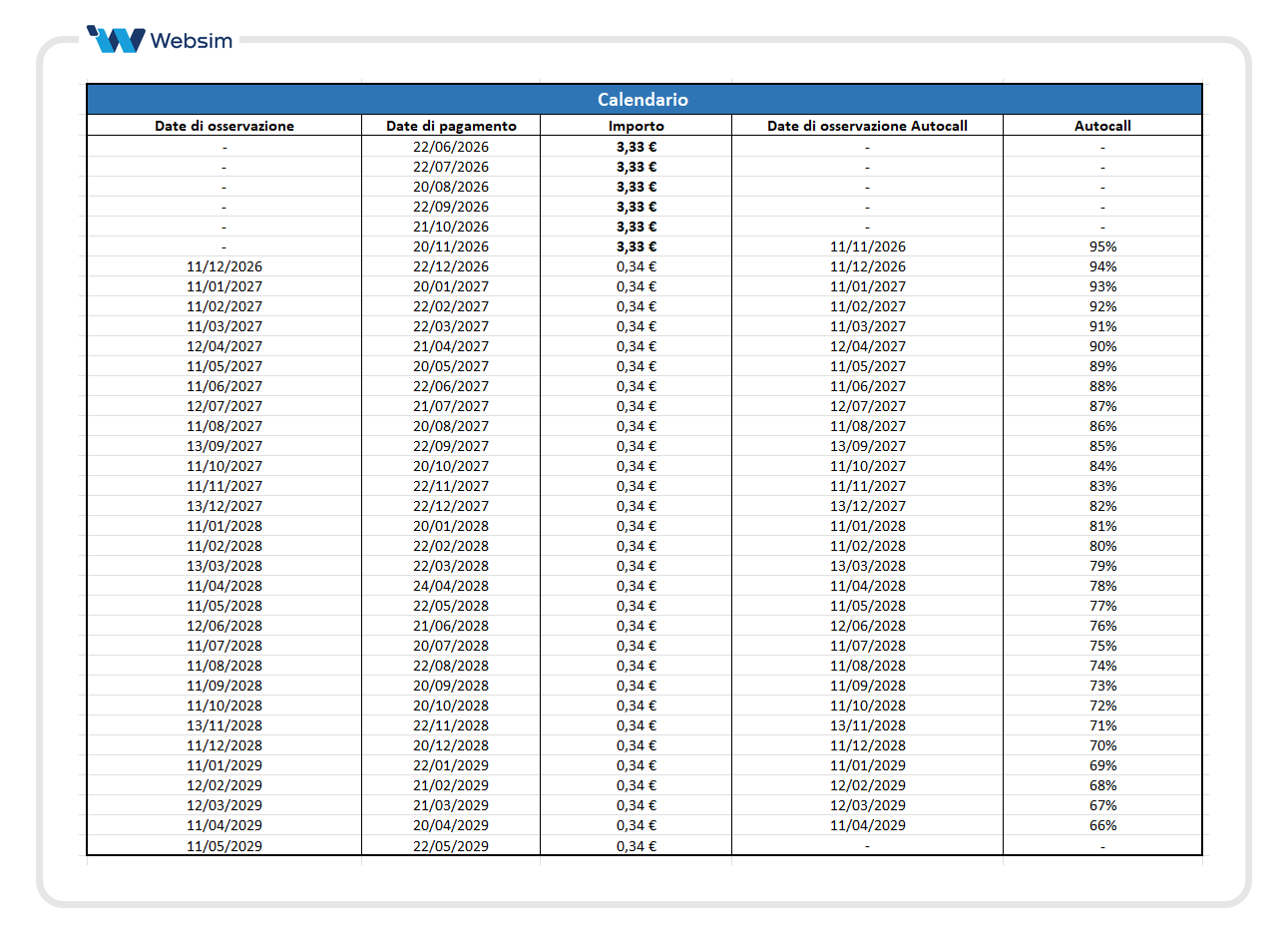Select payment date 20/07/2028
This screenshot has width=1288, height=944.
point(451,646)
